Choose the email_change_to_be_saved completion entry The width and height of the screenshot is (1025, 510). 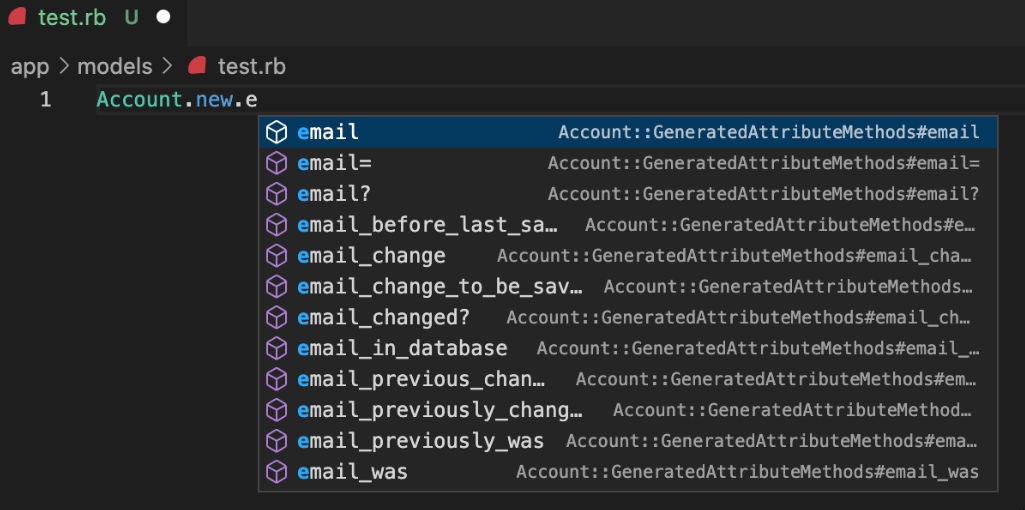(440, 287)
